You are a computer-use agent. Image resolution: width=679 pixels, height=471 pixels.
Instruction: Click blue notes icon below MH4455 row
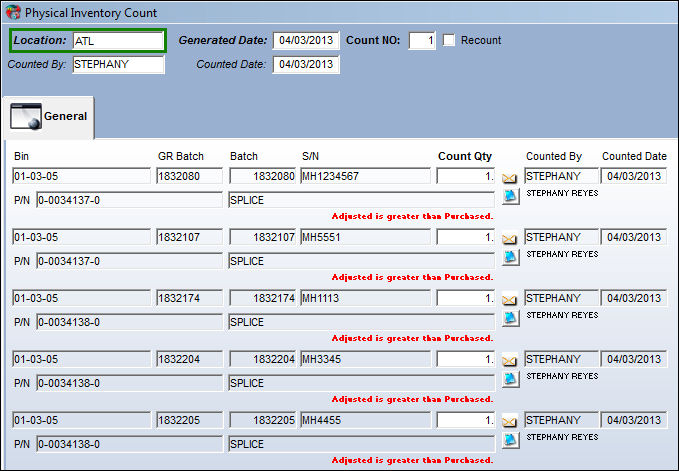[511, 440]
